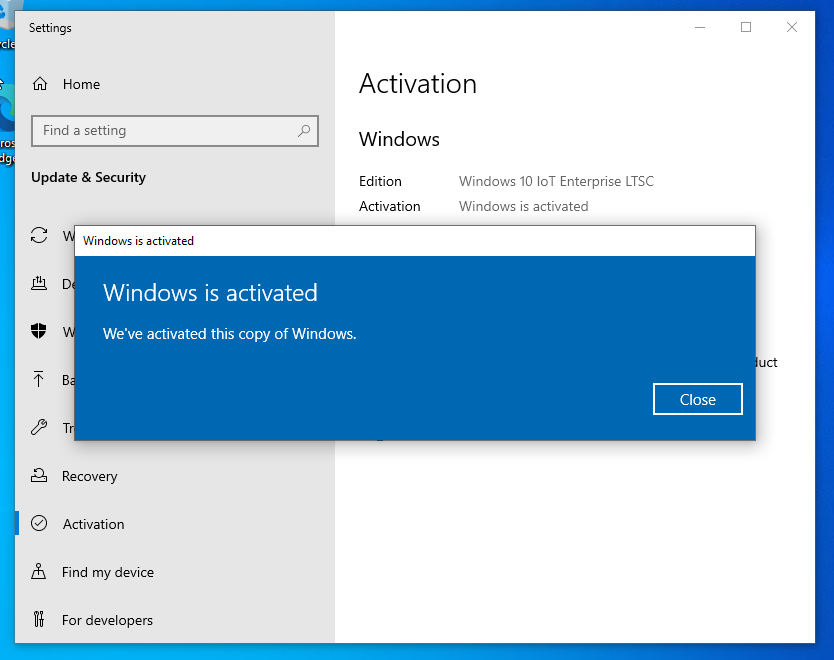The width and height of the screenshot is (834, 660).
Task: Open For developers settings page
Action: [x=107, y=620]
